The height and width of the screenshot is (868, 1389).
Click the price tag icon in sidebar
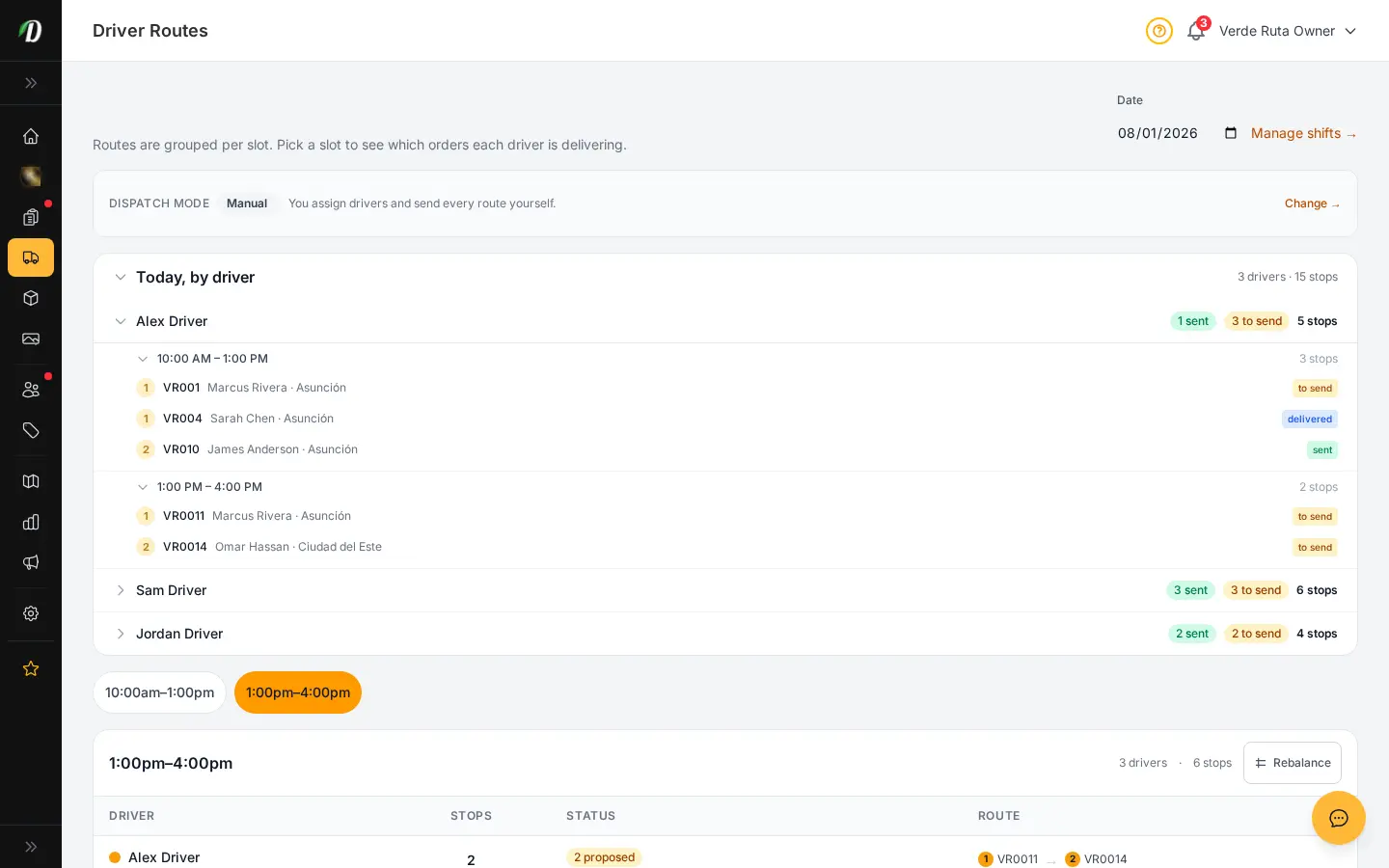click(31, 430)
